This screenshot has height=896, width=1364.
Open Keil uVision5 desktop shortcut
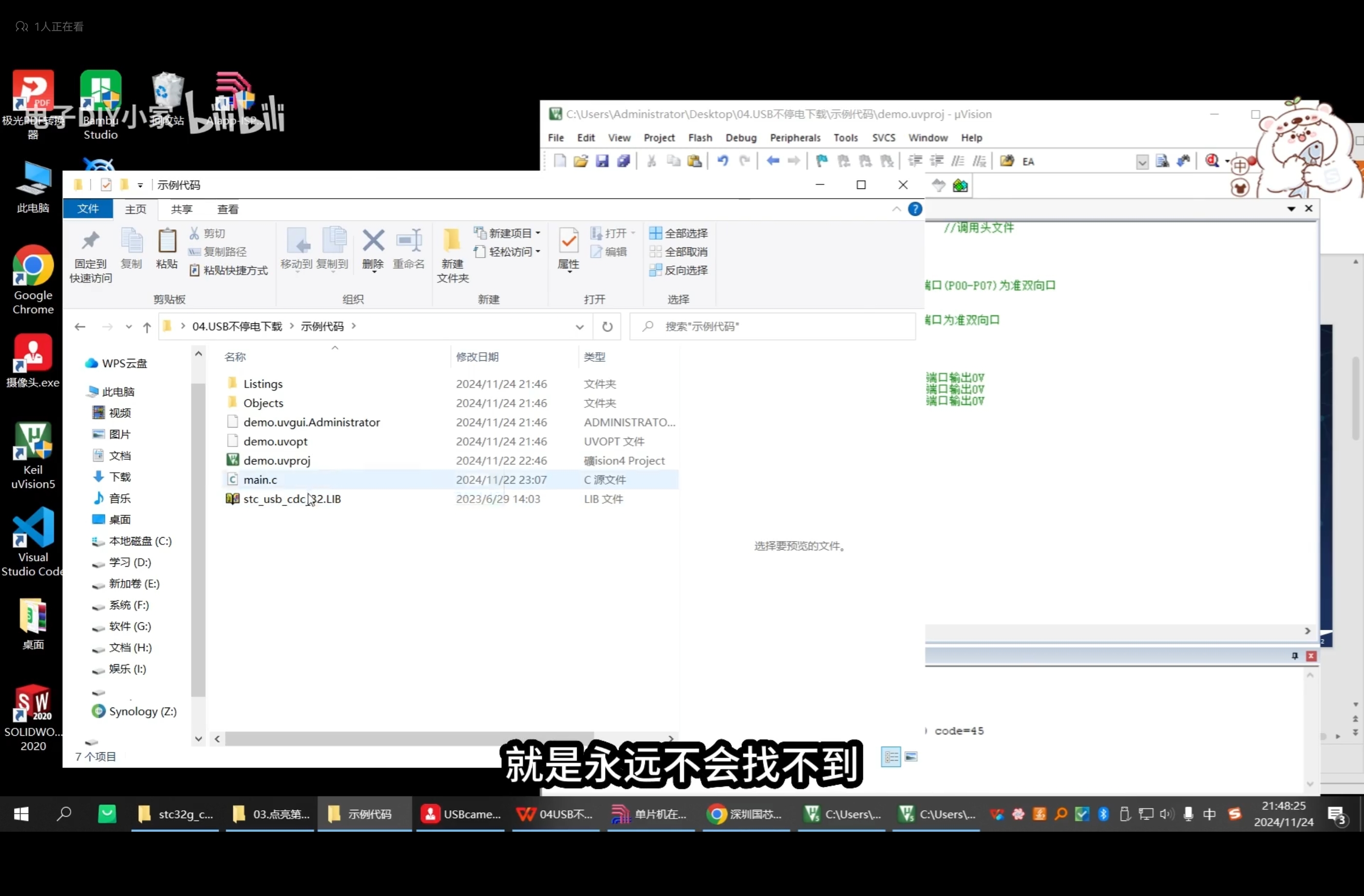33,441
